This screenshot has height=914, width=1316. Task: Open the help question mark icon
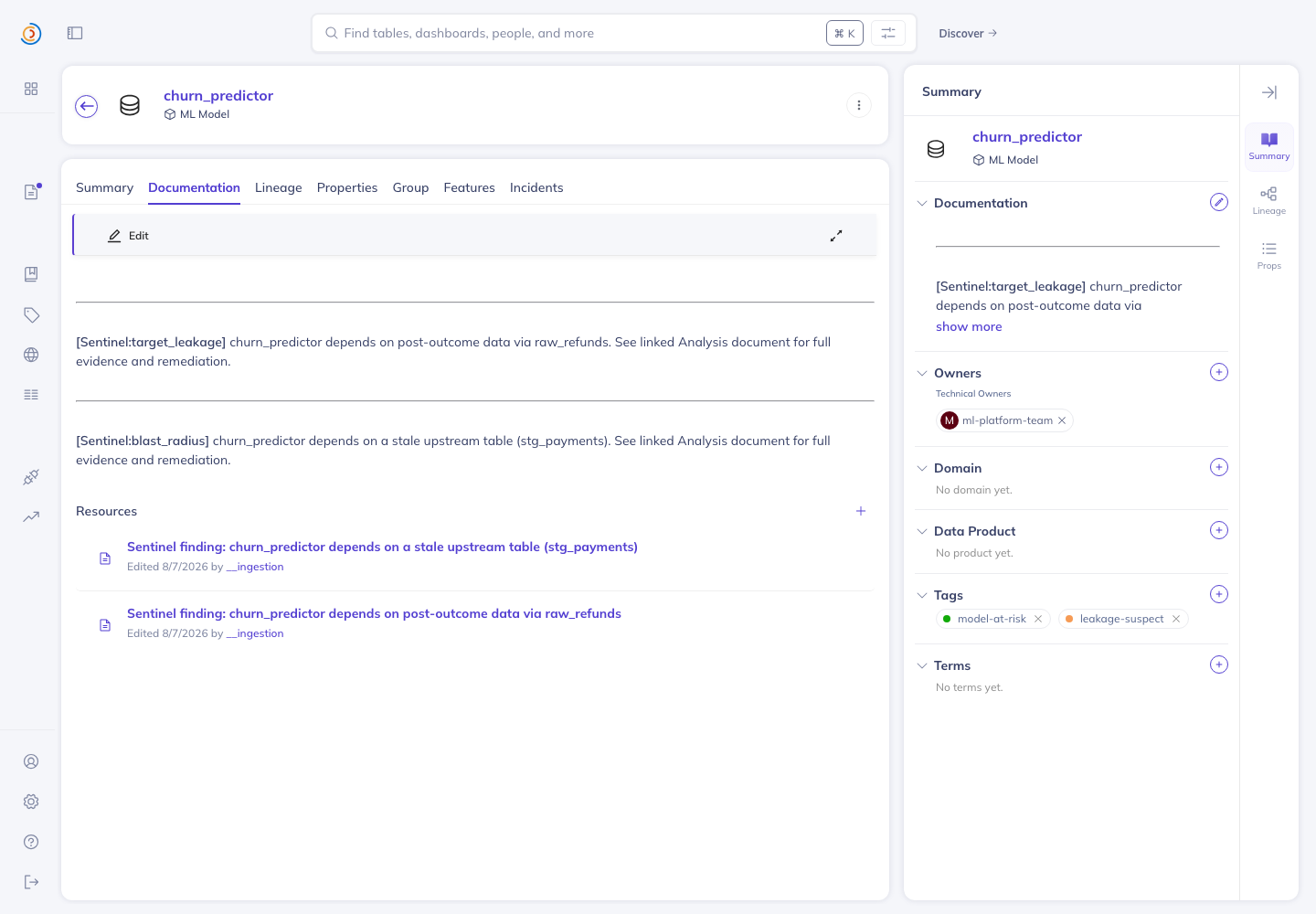point(31,842)
